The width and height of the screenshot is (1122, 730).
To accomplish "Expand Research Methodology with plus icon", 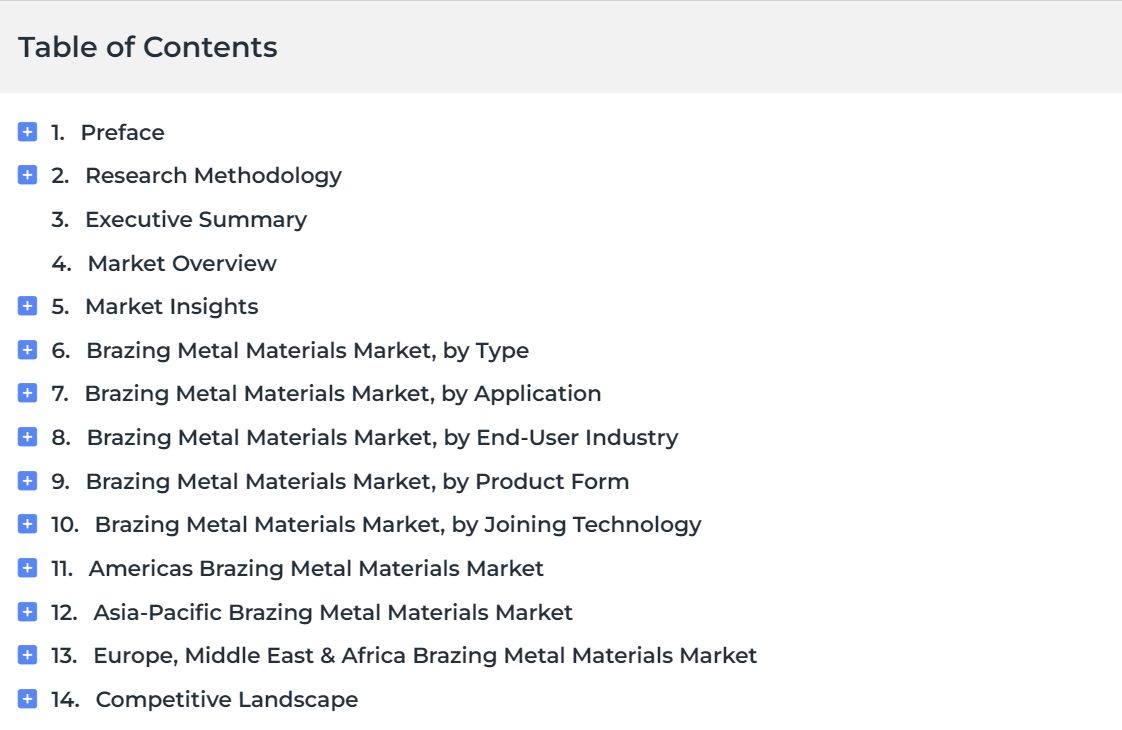I will pos(27,175).
